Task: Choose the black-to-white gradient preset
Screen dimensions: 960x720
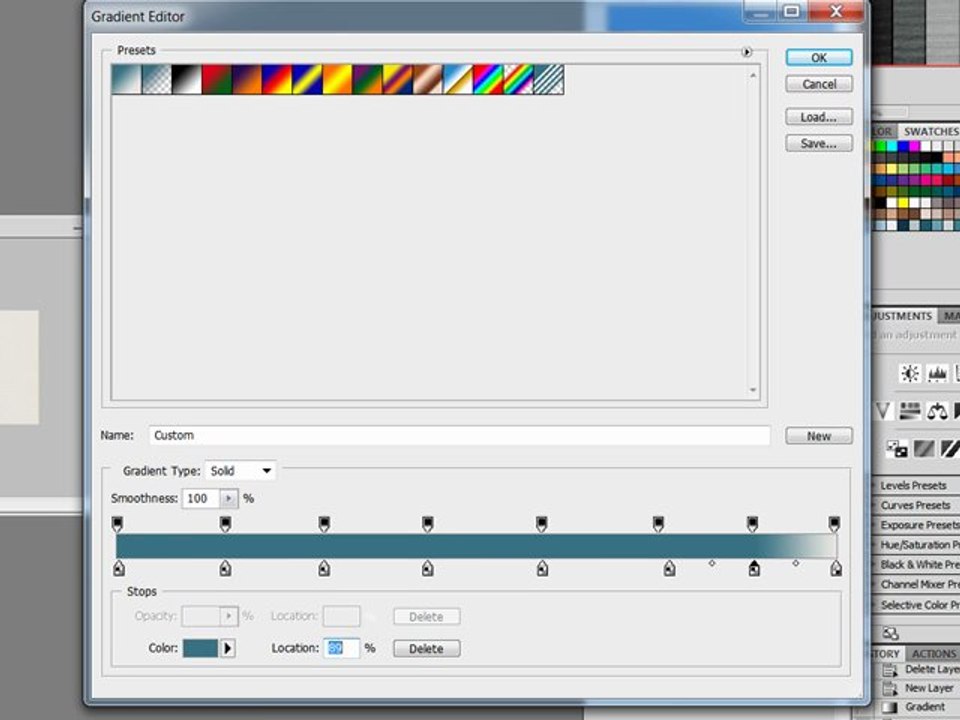Action: 187,80
